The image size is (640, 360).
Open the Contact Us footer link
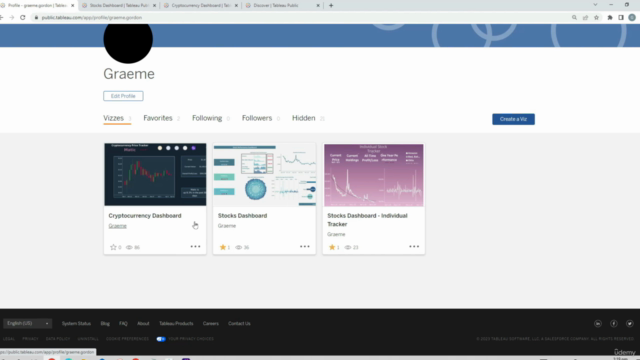point(239,323)
